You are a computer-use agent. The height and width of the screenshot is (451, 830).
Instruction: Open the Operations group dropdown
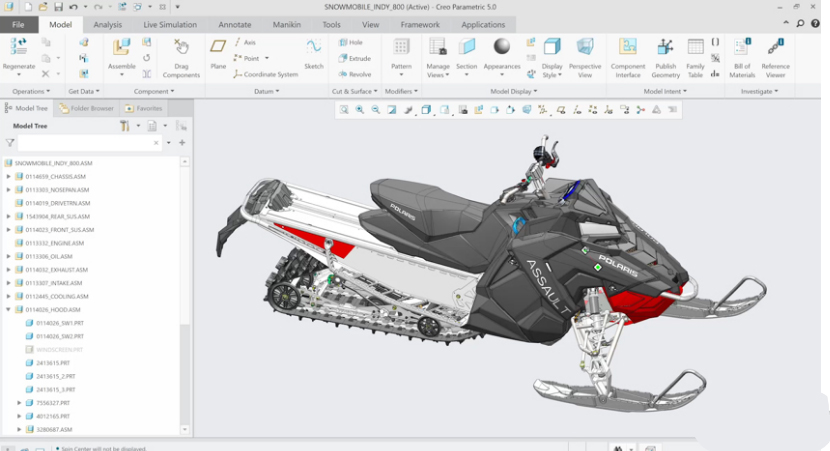30,91
